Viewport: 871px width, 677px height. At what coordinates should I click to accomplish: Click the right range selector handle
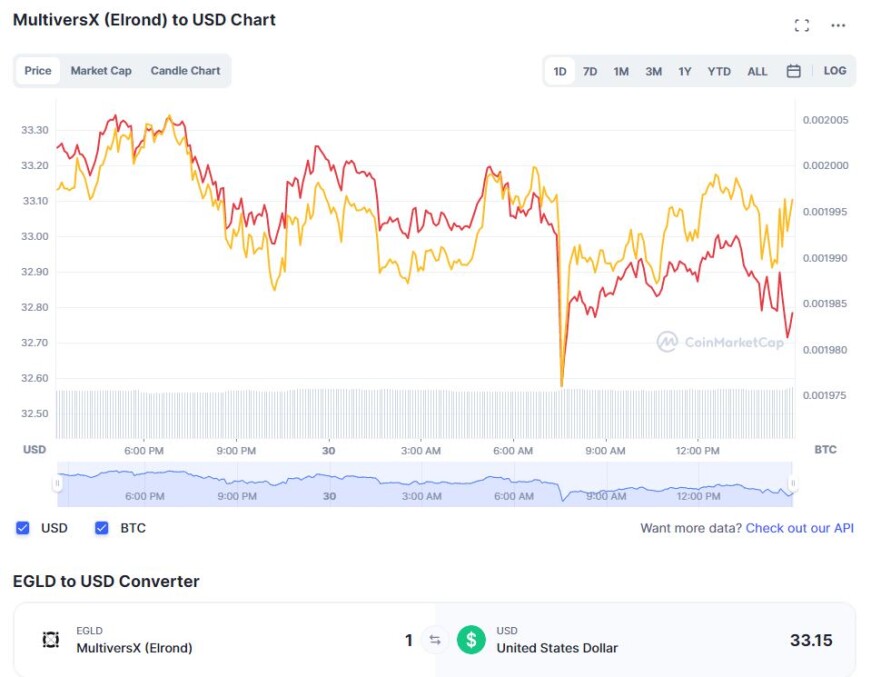[793, 483]
